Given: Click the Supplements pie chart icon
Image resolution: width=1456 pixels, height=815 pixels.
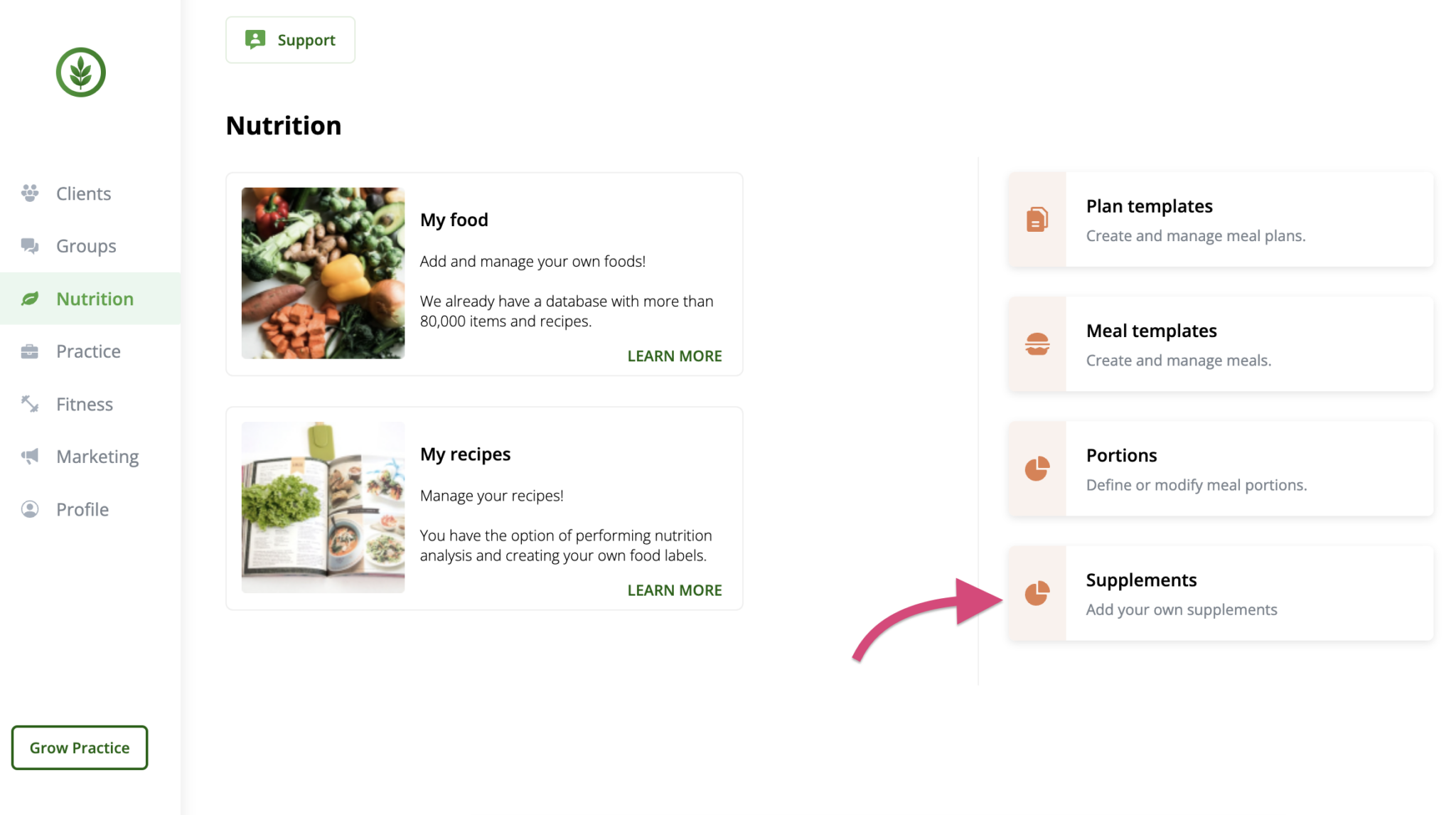Looking at the screenshot, I should coord(1037,593).
